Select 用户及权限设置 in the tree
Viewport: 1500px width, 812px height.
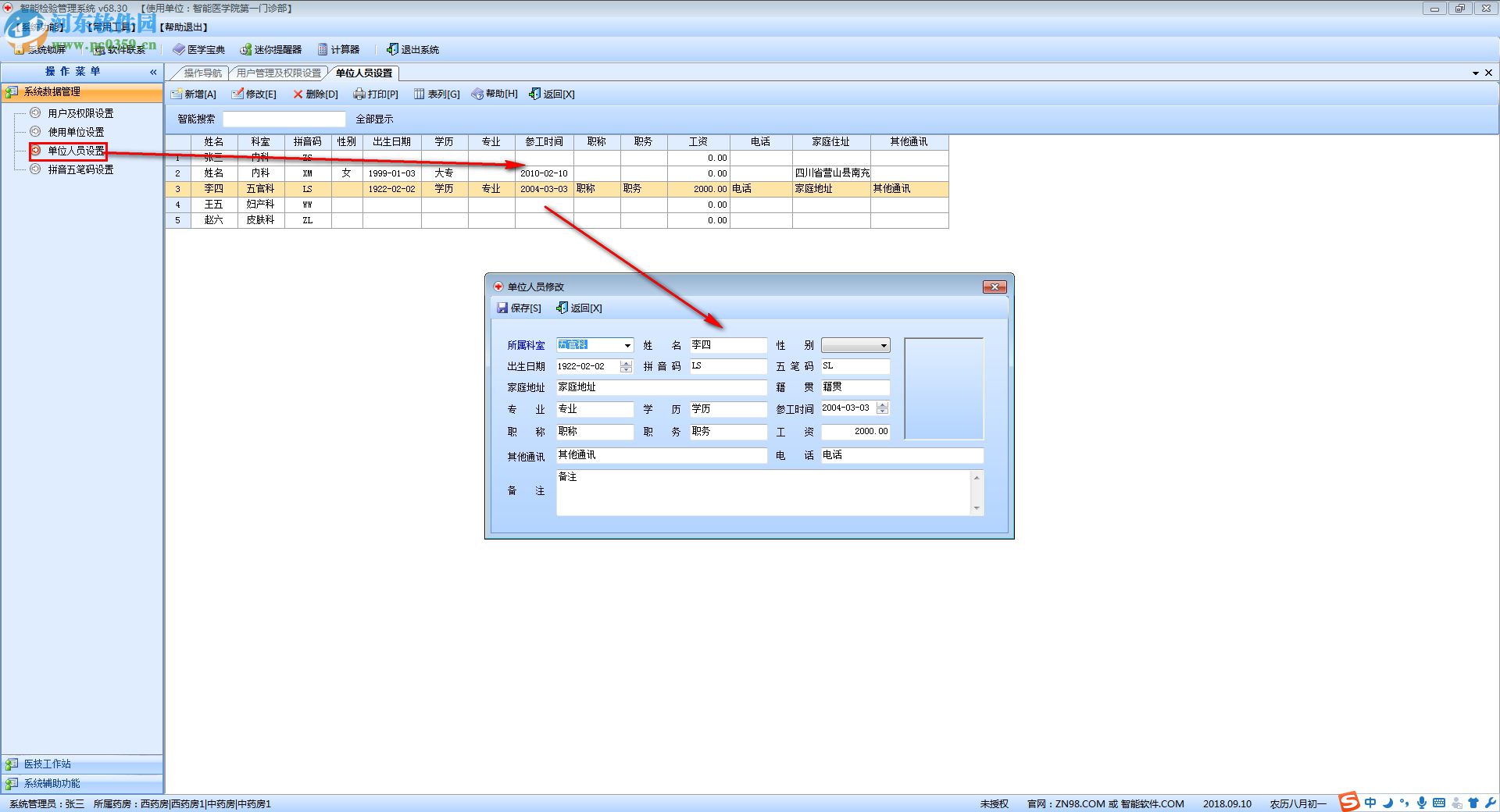pyautogui.click(x=80, y=113)
